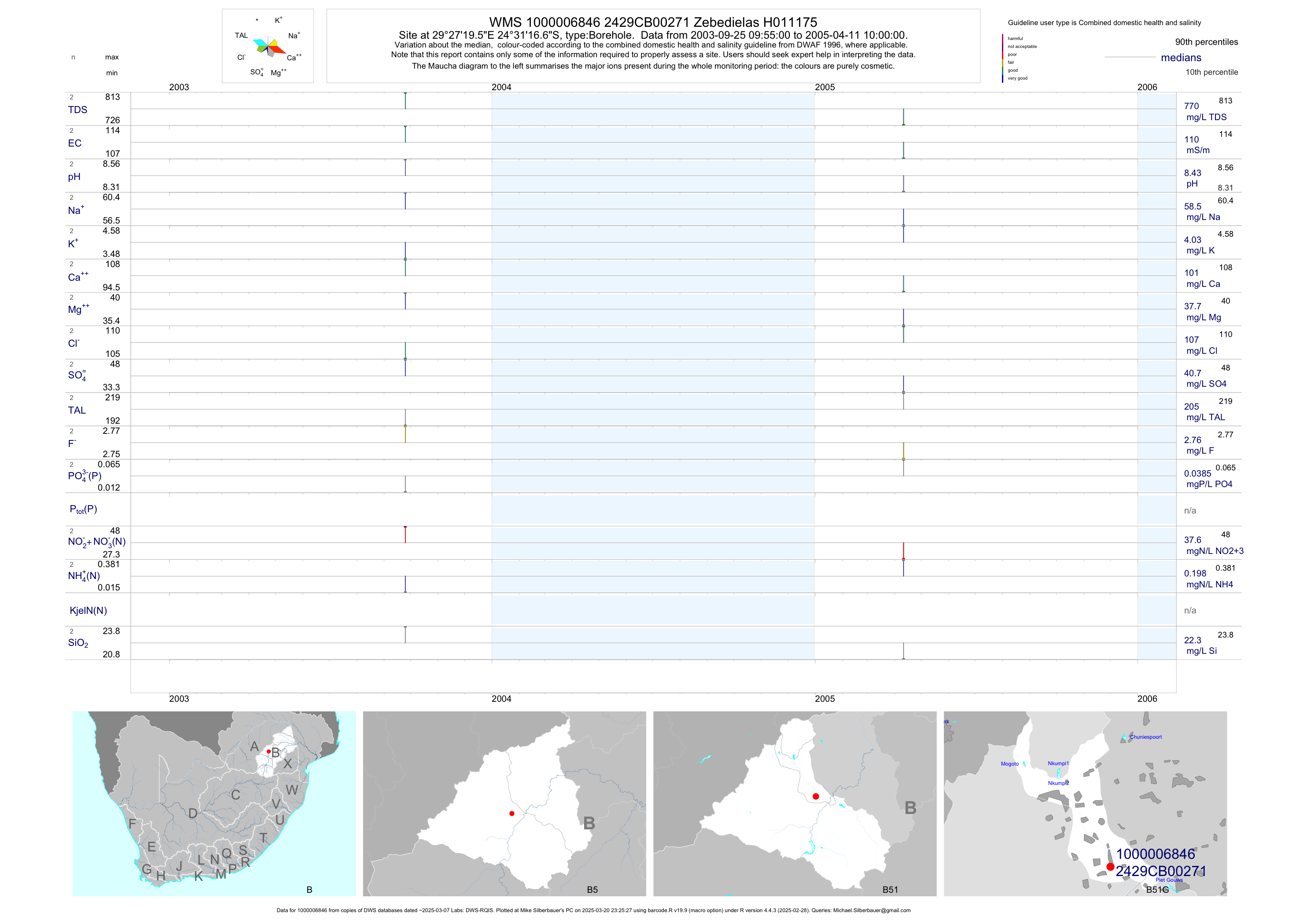Image resolution: width=1307 pixels, height=924 pixels.
Task: Click the Chuniespoort label on B51G map
Action: click(1145, 737)
